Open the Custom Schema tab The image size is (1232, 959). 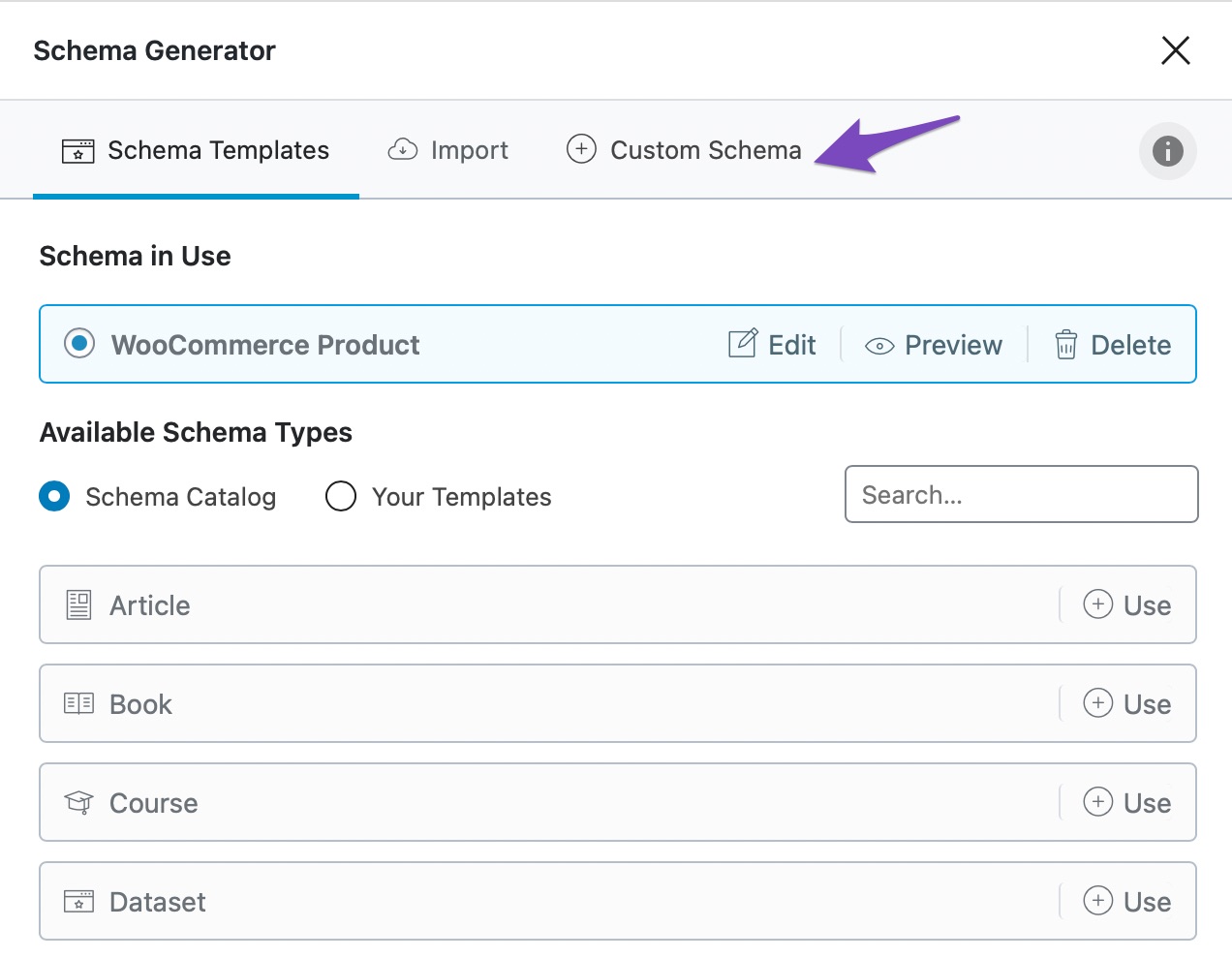point(684,150)
